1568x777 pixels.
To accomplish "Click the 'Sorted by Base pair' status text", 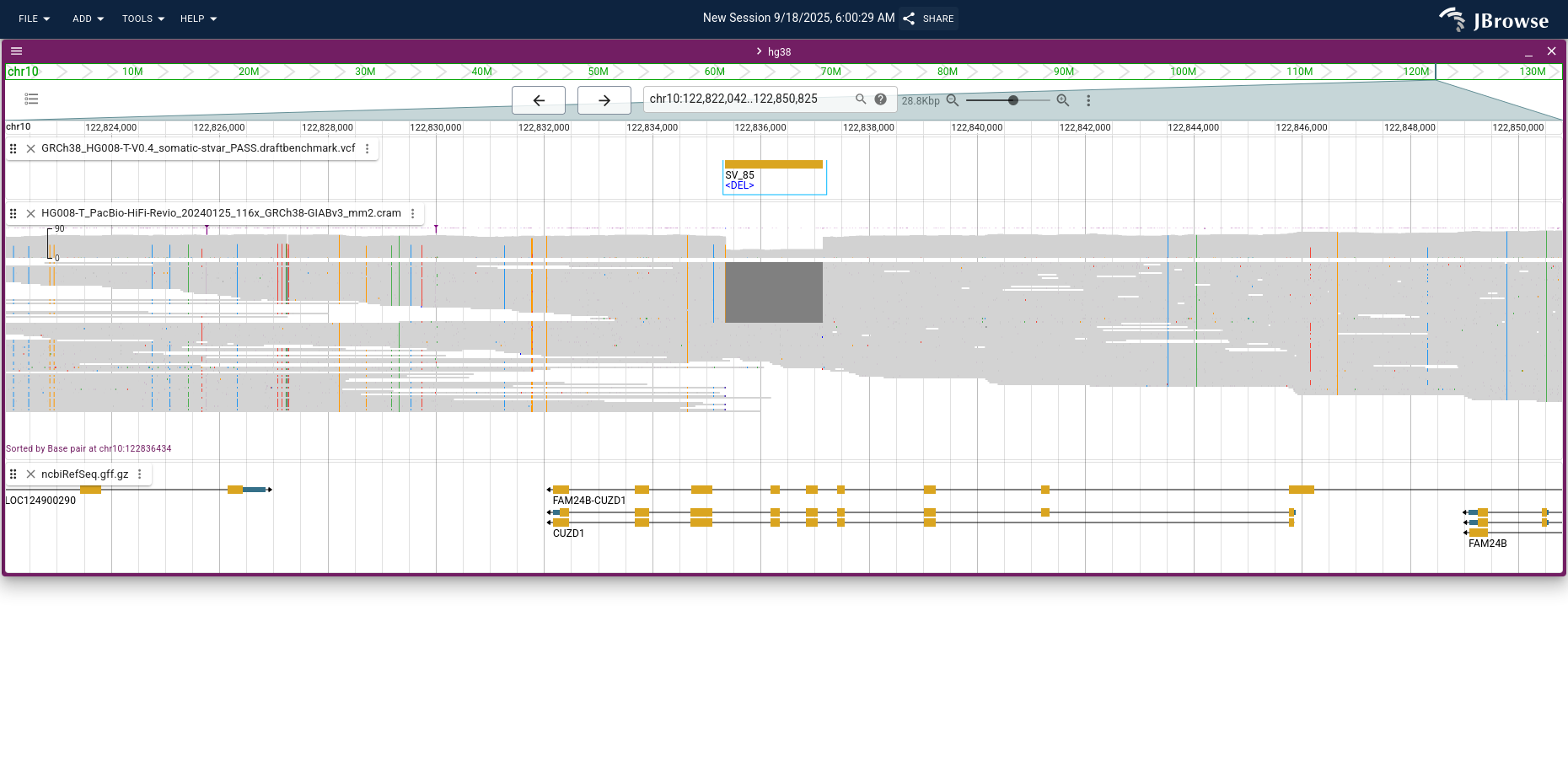I will coord(89,449).
